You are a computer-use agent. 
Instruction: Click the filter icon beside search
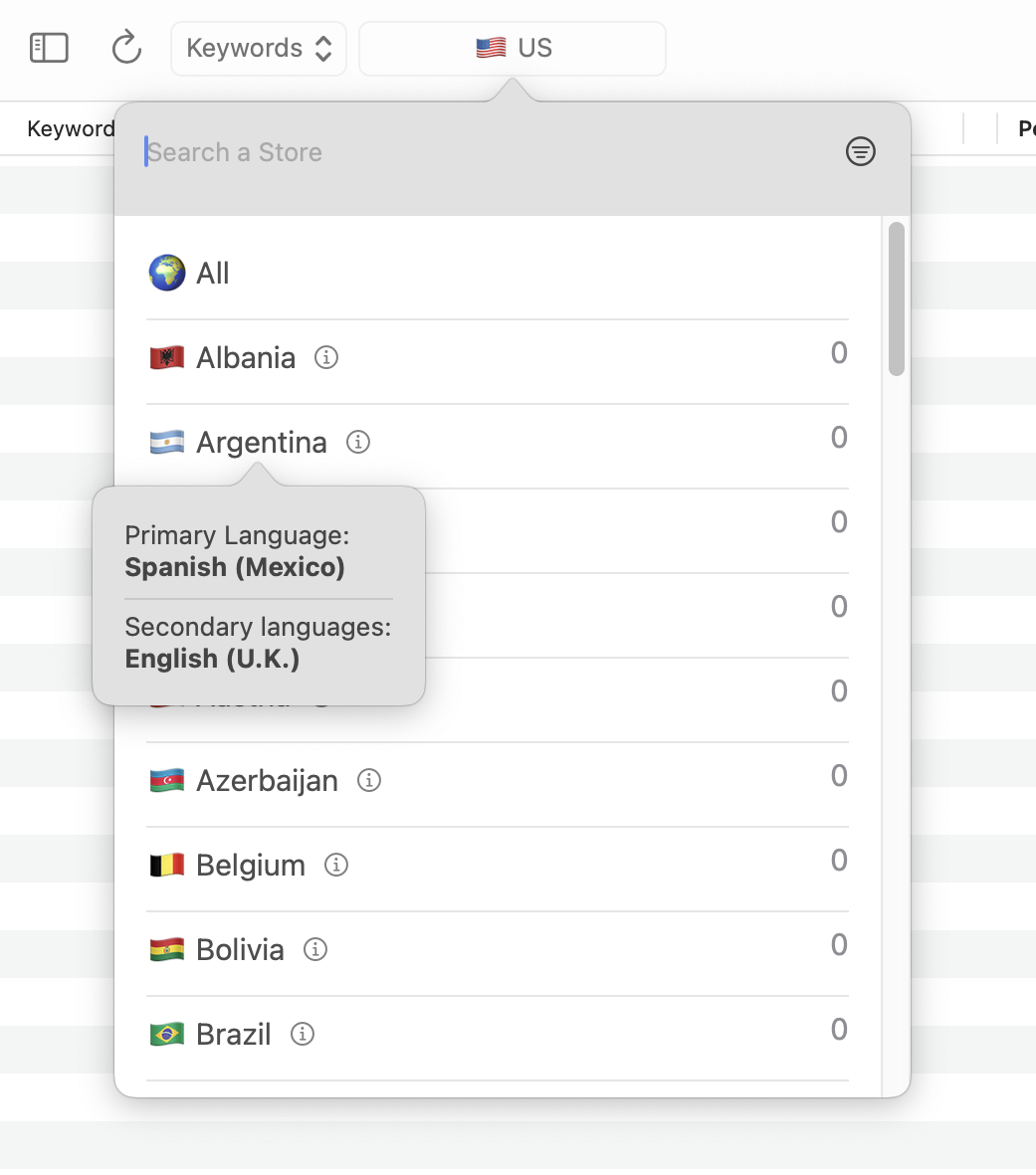point(860,152)
